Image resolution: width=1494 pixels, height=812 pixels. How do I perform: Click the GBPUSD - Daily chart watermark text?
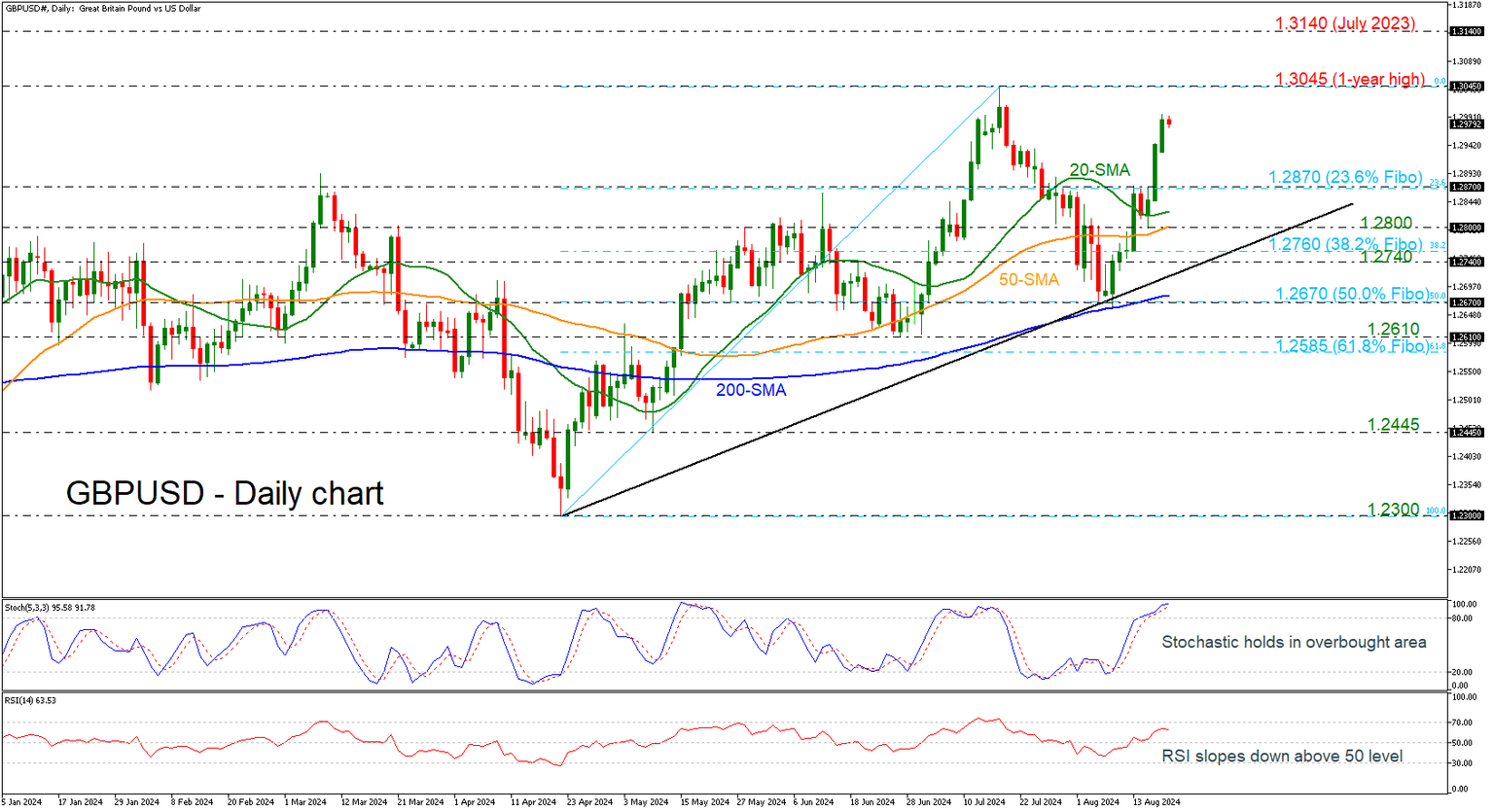(x=223, y=493)
